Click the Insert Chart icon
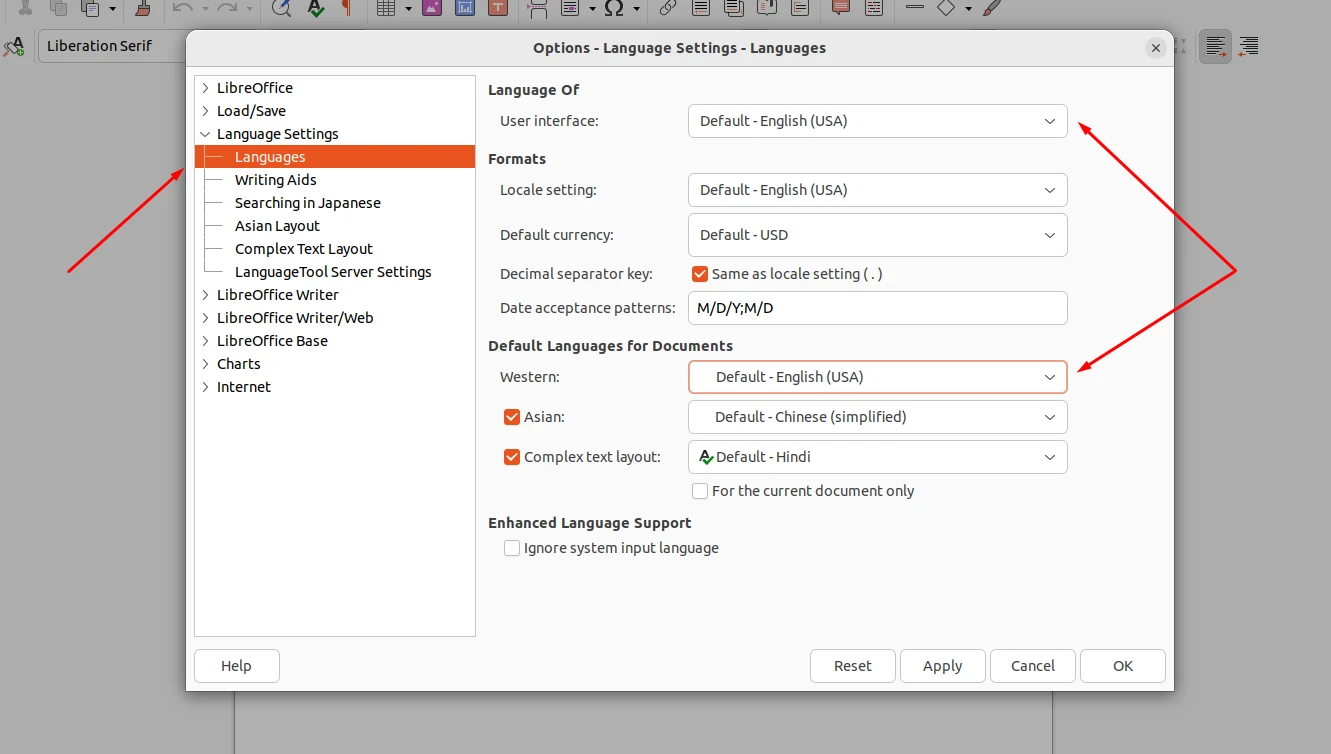The height and width of the screenshot is (754, 1331). click(x=464, y=8)
